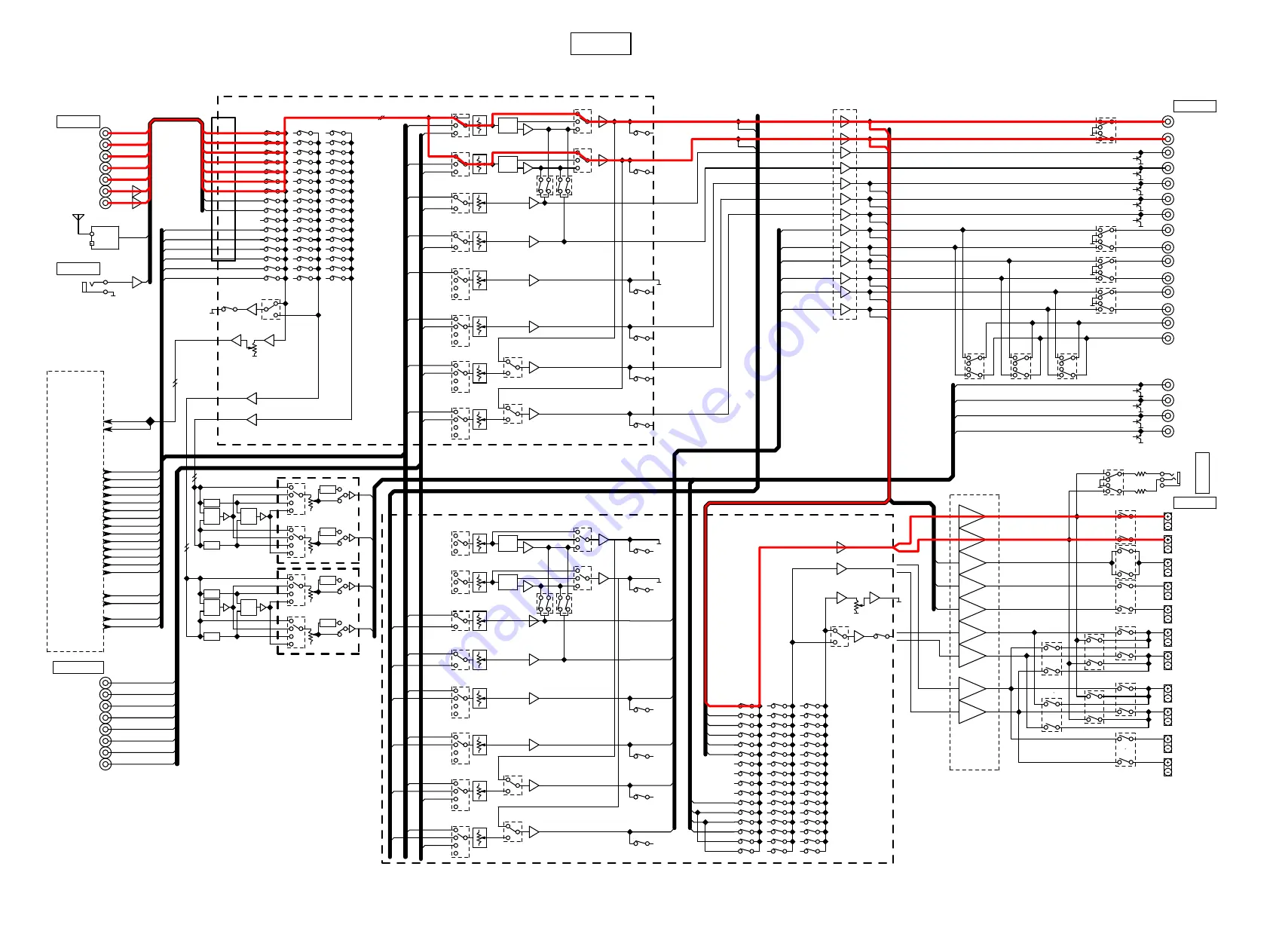Click the topmost round jack in the upper-right column
1282x952 pixels.
(1168, 121)
